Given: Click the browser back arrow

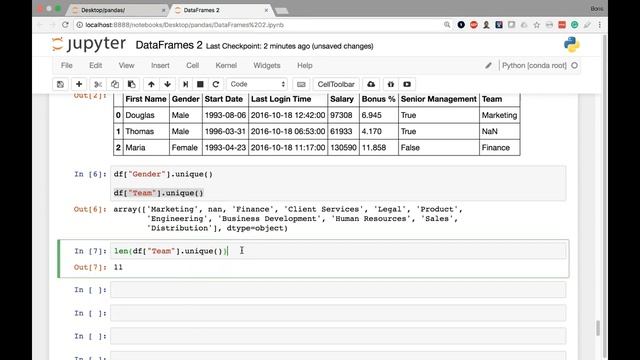Looking at the screenshot, I should pos(40,25).
